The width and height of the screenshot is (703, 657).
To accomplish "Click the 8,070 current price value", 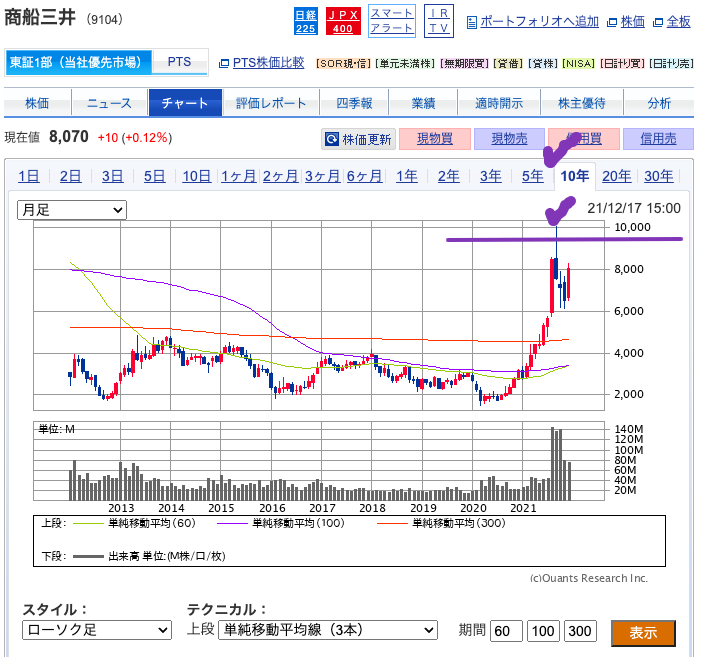I will (69, 136).
